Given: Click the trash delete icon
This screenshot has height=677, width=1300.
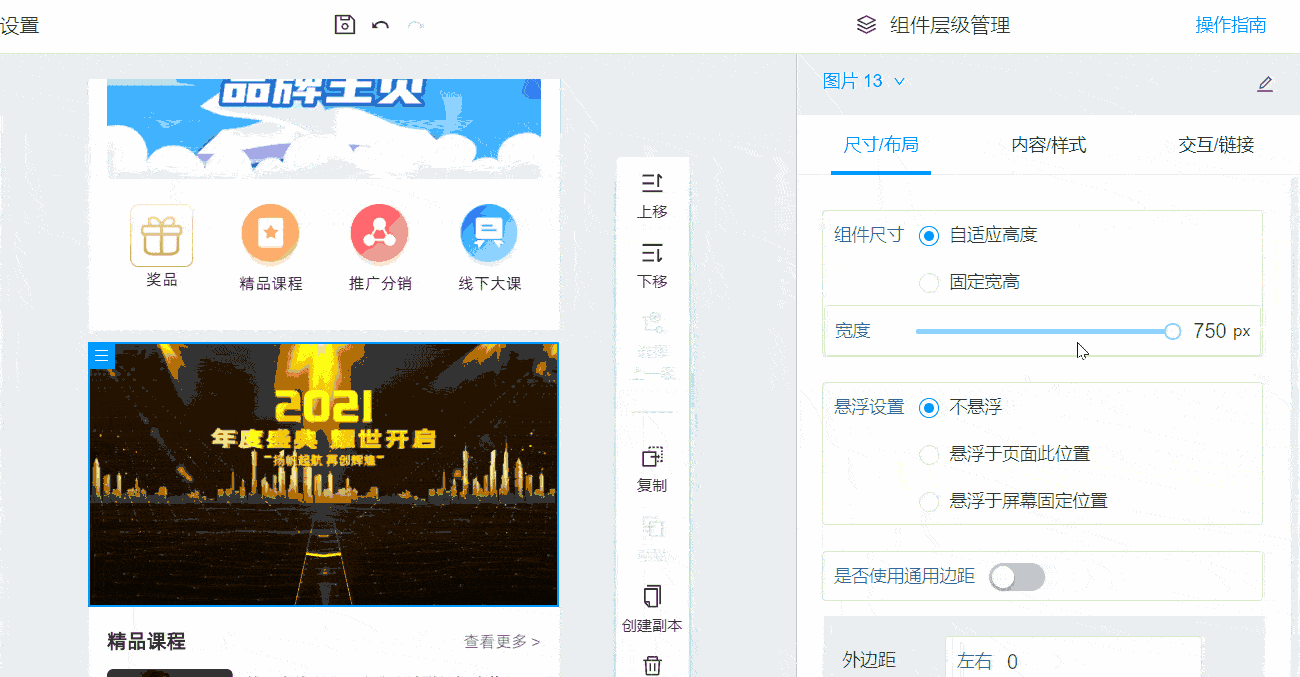Looking at the screenshot, I should click(652, 665).
